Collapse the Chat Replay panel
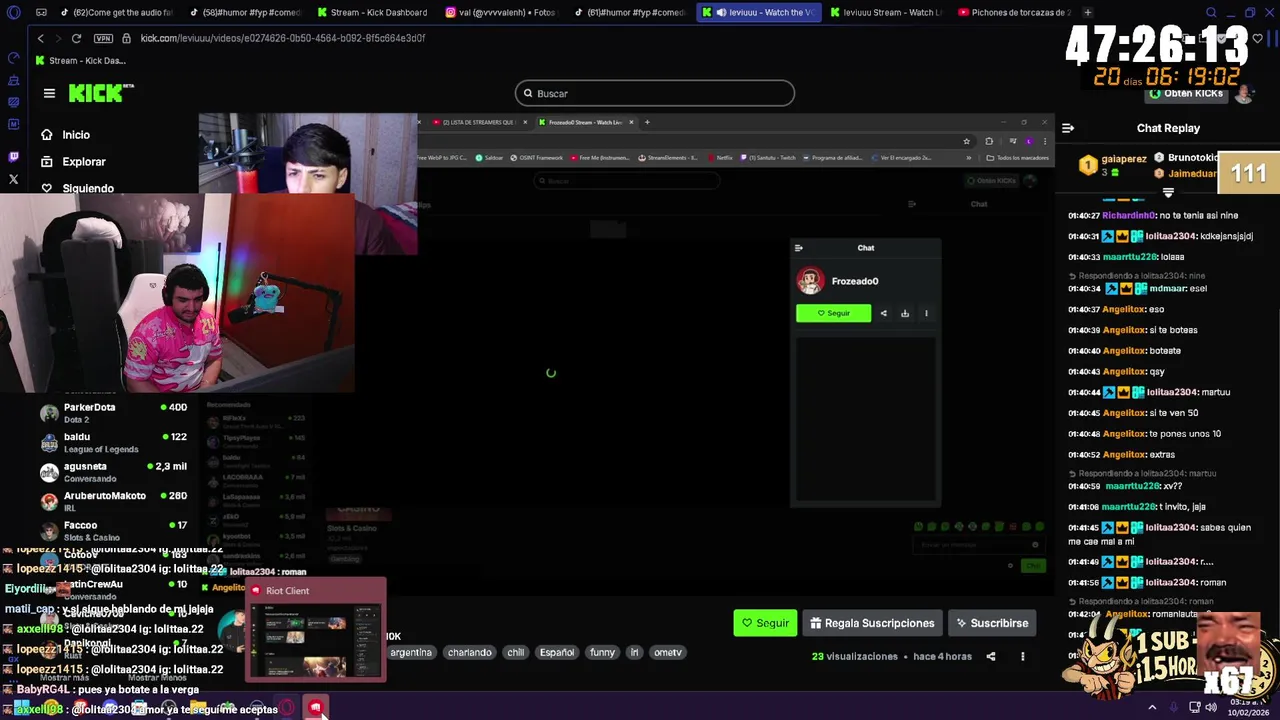Screen dimensions: 1280x720 click(x=1068, y=128)
